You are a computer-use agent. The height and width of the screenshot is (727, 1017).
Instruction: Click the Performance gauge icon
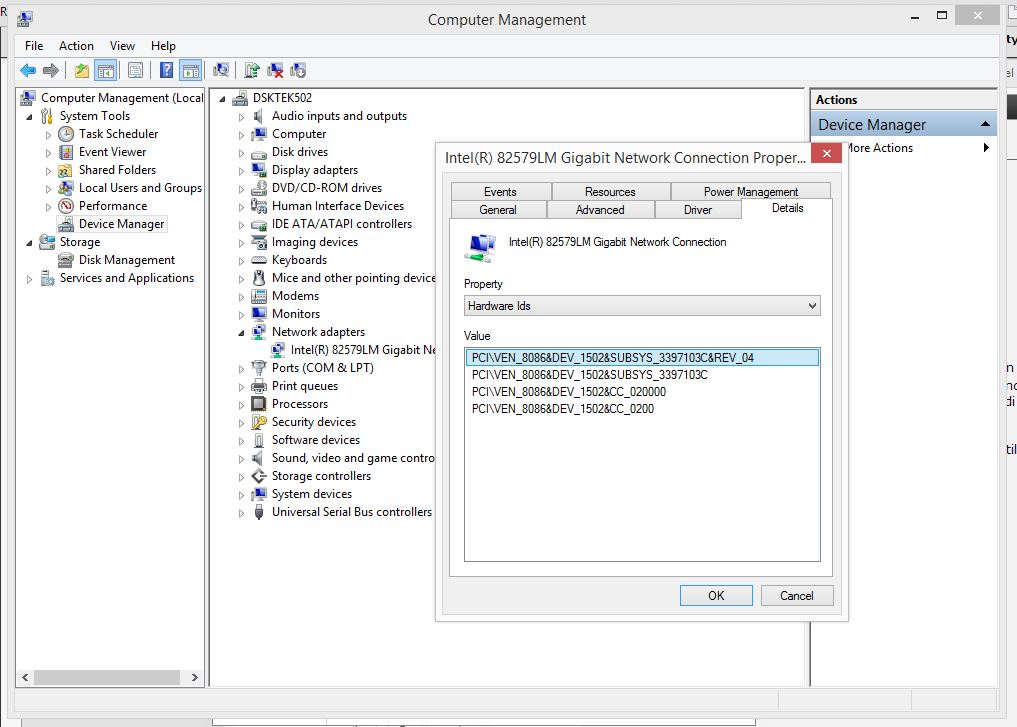pyautogui.click(x=66, y=206)
